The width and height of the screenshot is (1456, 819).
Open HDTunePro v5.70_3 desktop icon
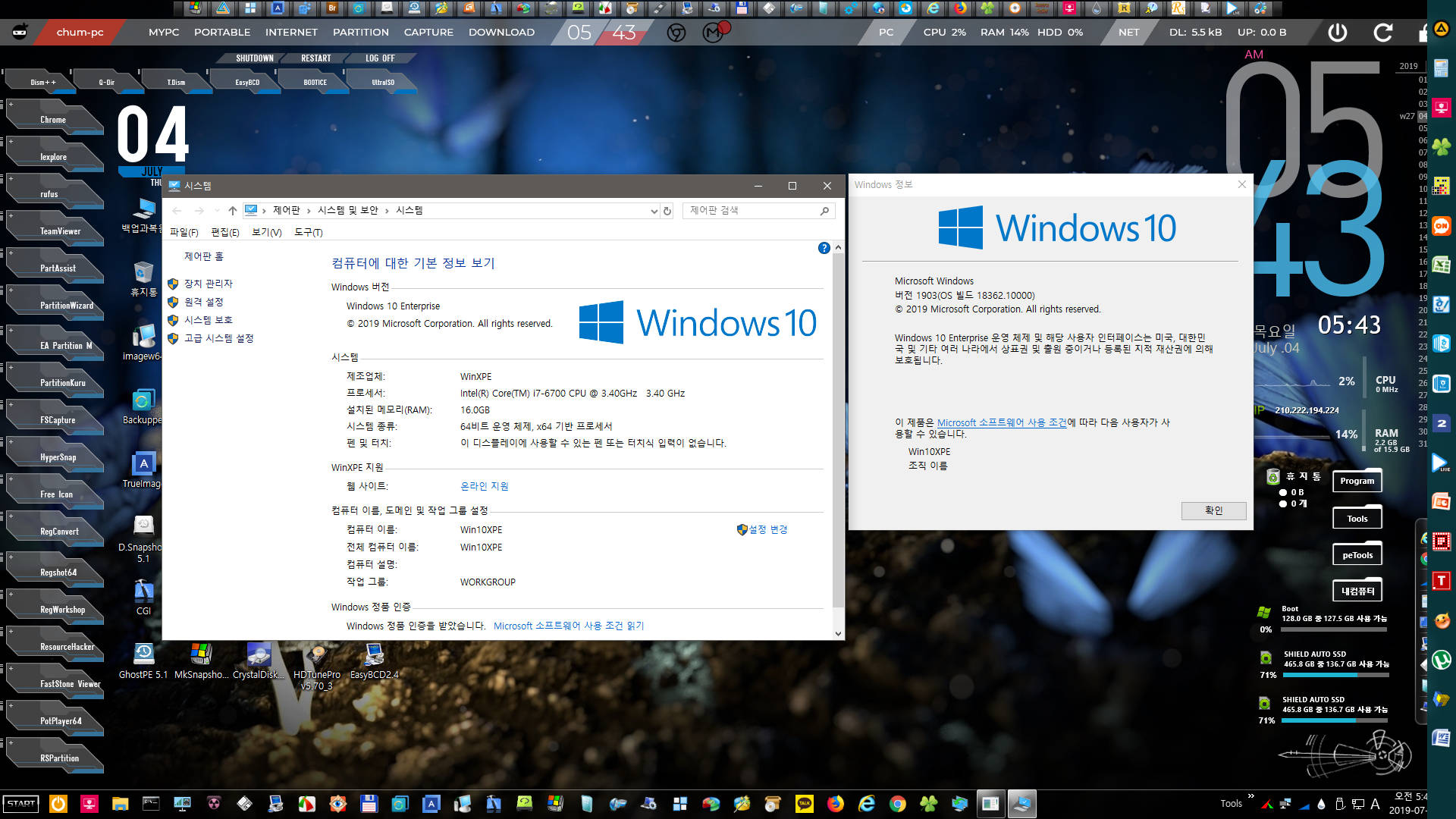(317, 667)
